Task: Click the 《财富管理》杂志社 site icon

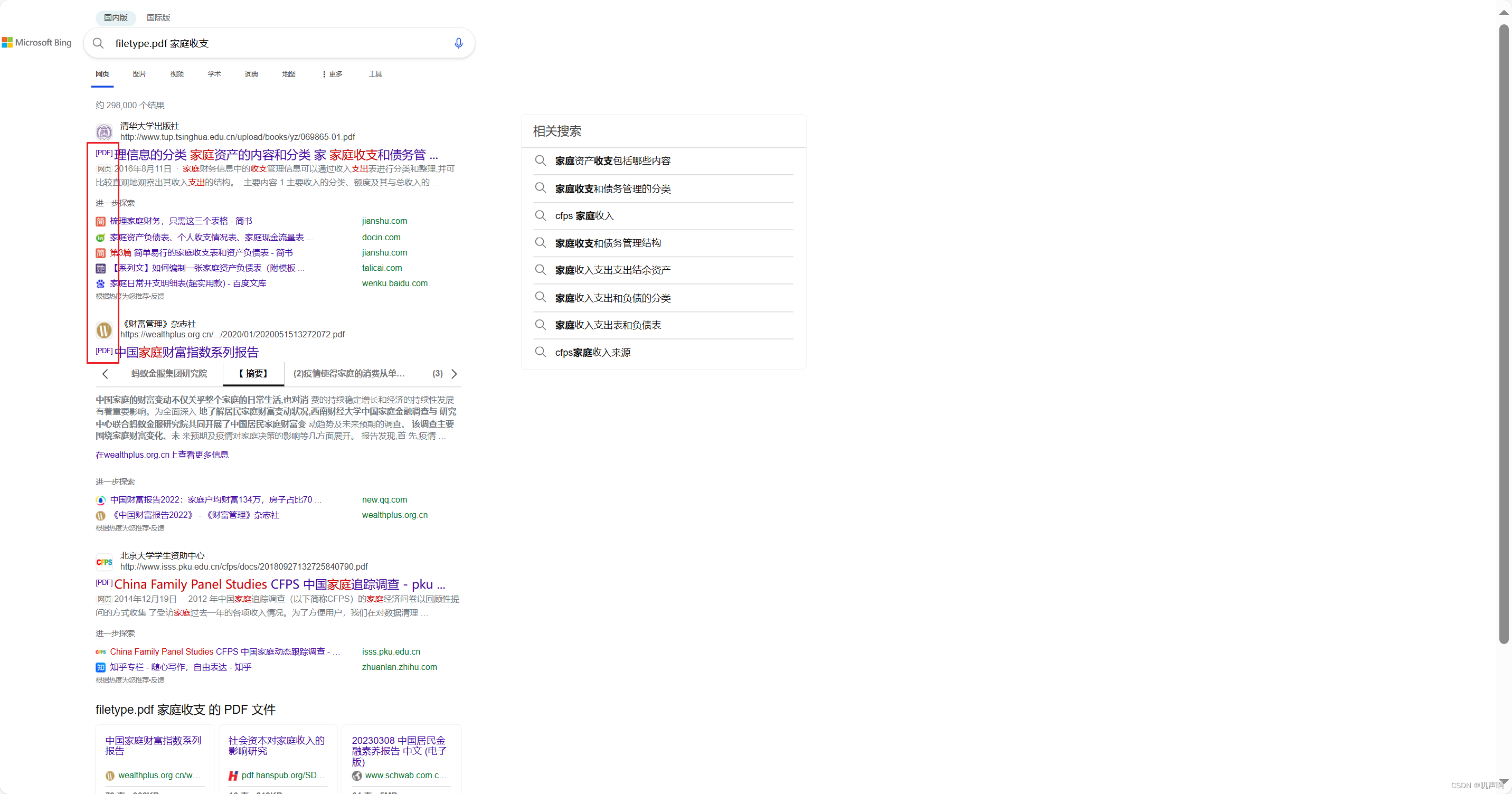Action: point(103,330)
